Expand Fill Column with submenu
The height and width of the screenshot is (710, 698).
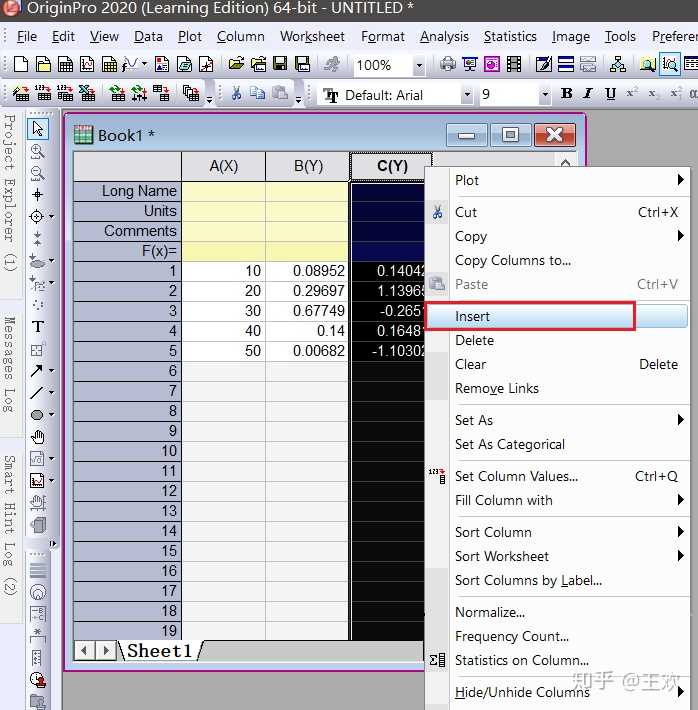coord(557,500)
